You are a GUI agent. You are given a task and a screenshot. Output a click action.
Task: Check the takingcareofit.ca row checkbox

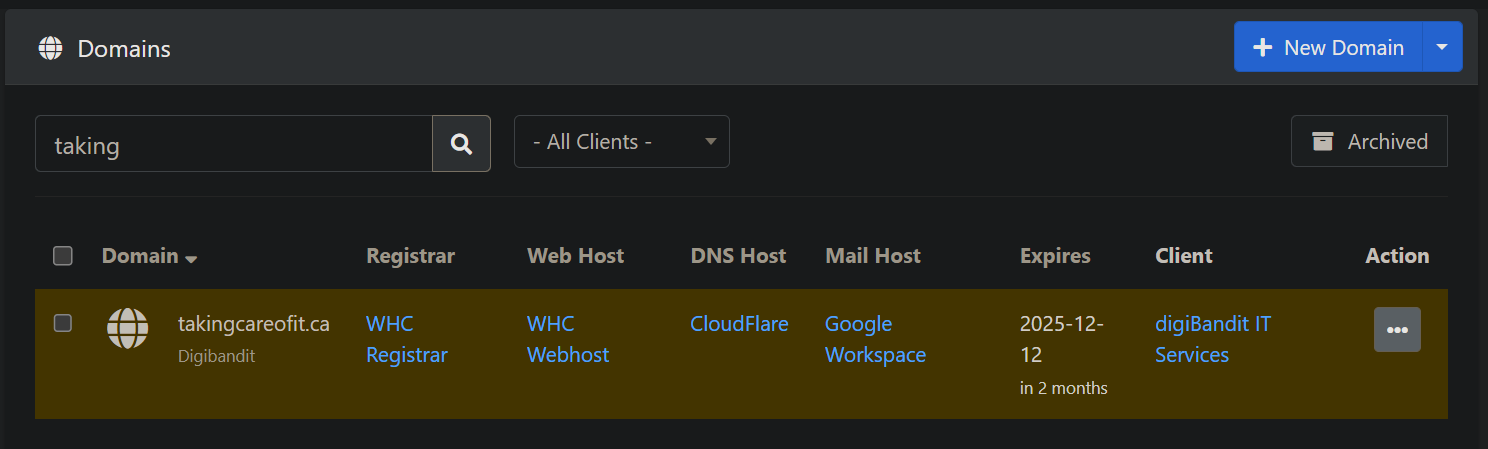pos(63,323)
